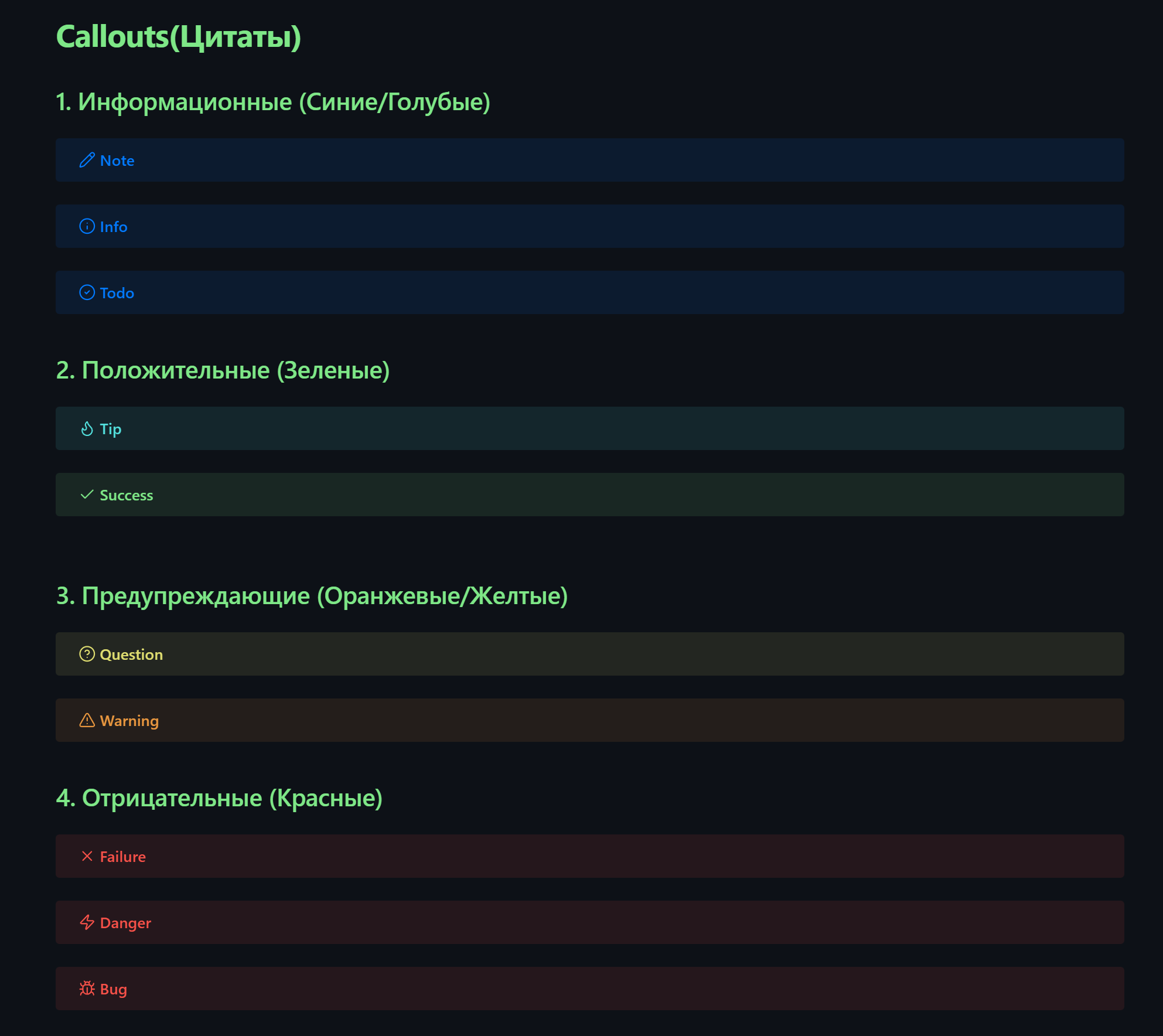Click the checkmark icon on Success callout
This screenshot has height=1036, width=1163.
click(x=87, y=495)
